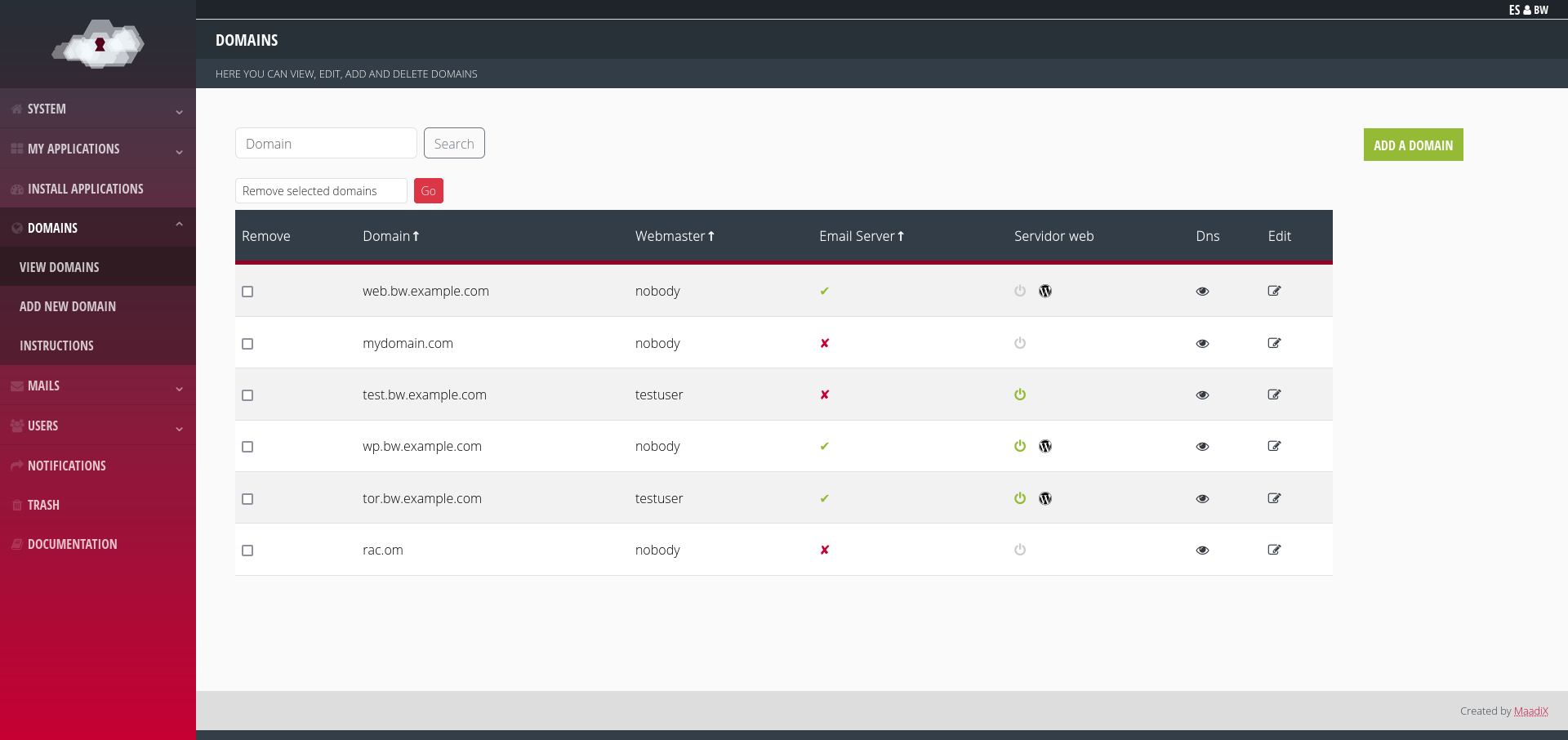Viewport: 1568px width, 740px height.
Task: Expand the System sidebar menu
Action: tap(98, 109)
